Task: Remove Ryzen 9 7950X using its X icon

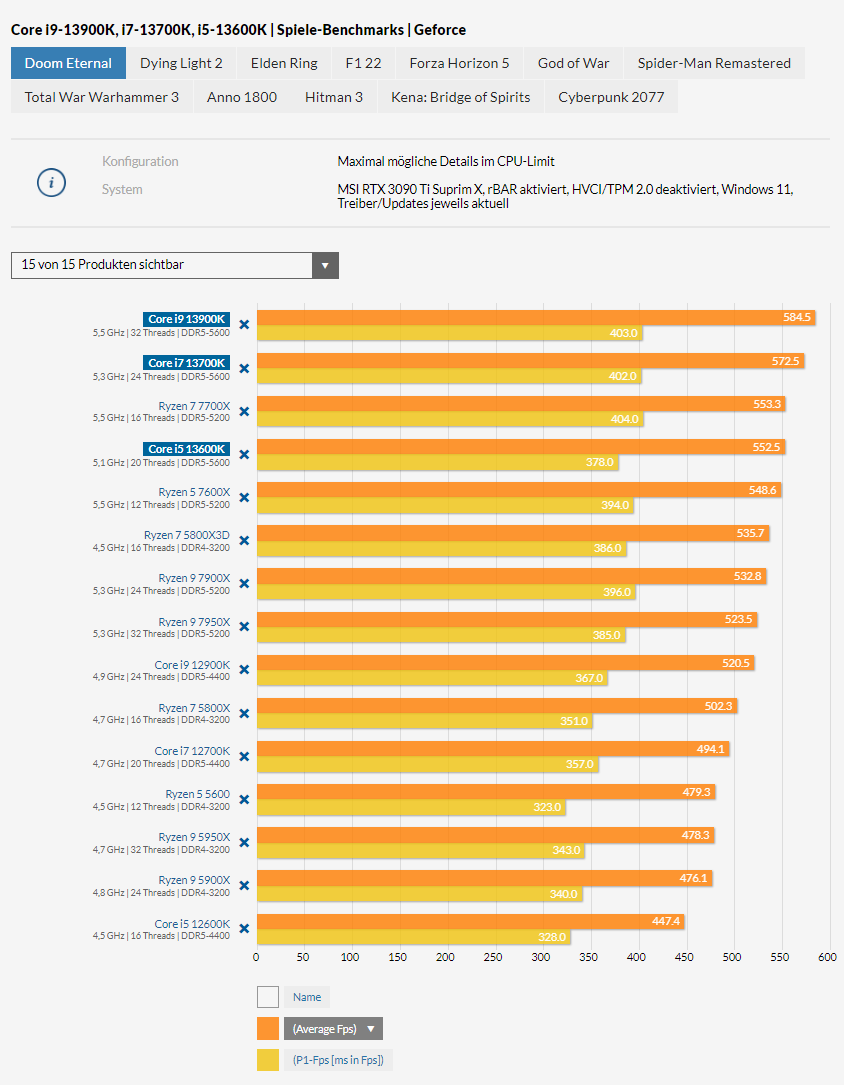Action: click(x=244, y=626)
